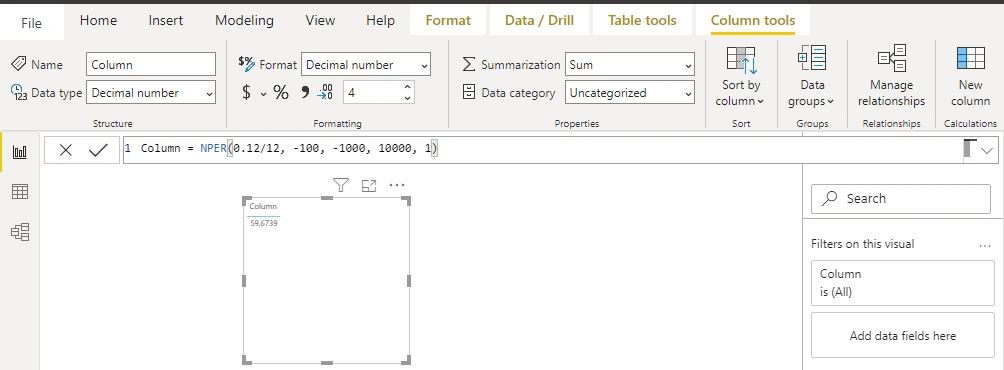
Task: Cancel formula with X icon
Action: 65,150
